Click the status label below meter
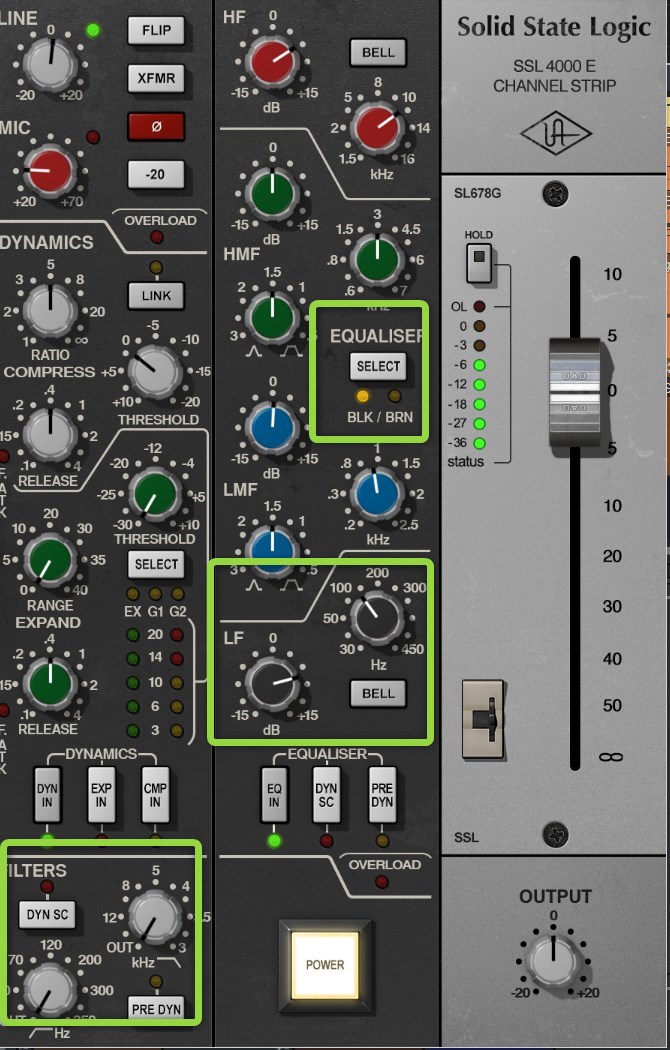The image size is (670, 1050). pos(466,462)
